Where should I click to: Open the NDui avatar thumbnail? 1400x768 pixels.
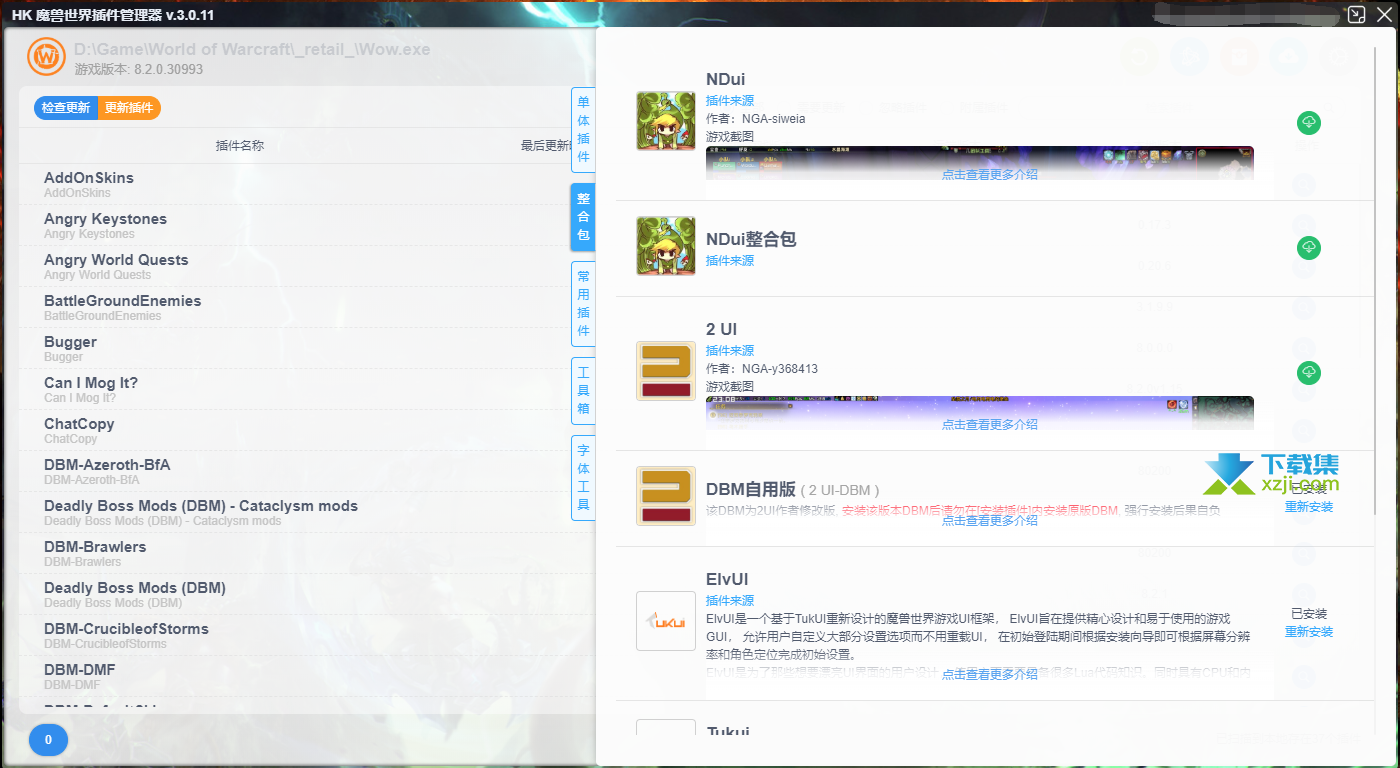click(666, 121)
